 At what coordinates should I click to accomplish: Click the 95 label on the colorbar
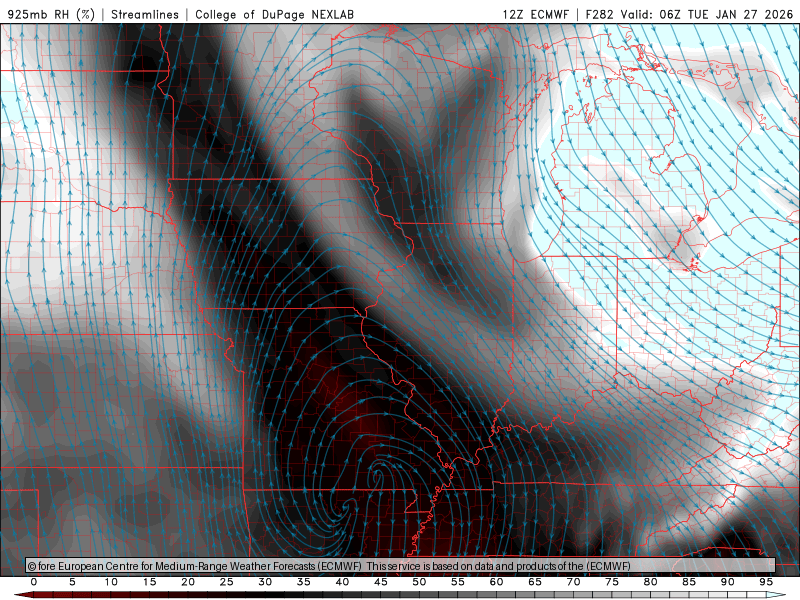(x=766, y=582)
